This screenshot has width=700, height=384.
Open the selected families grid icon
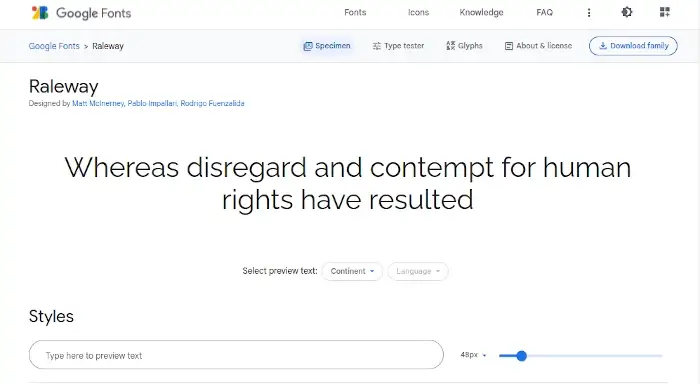pos(665,13)
